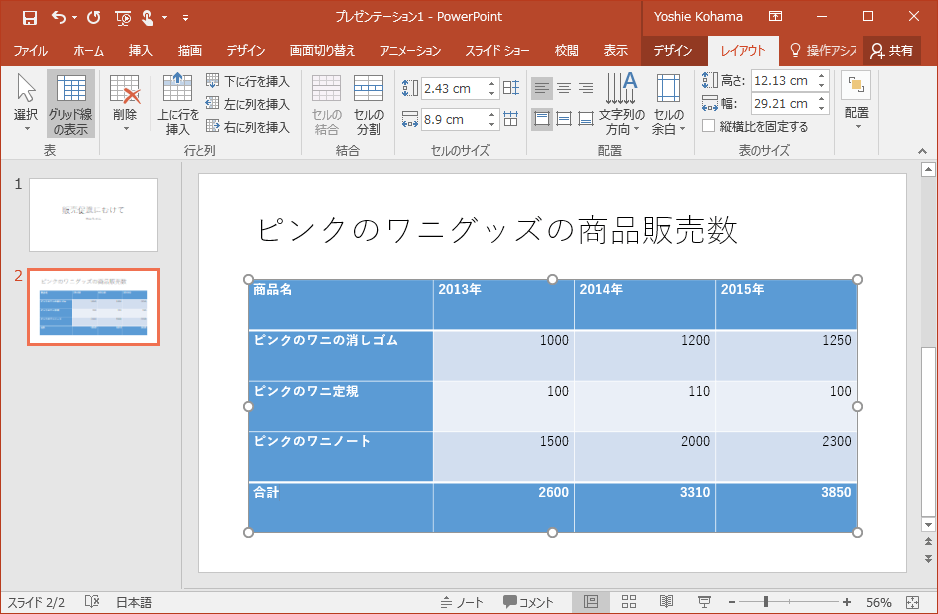Open セルの余白 cell margins menu
This screenshot has width=938, height=614.
tap(668, 104)
